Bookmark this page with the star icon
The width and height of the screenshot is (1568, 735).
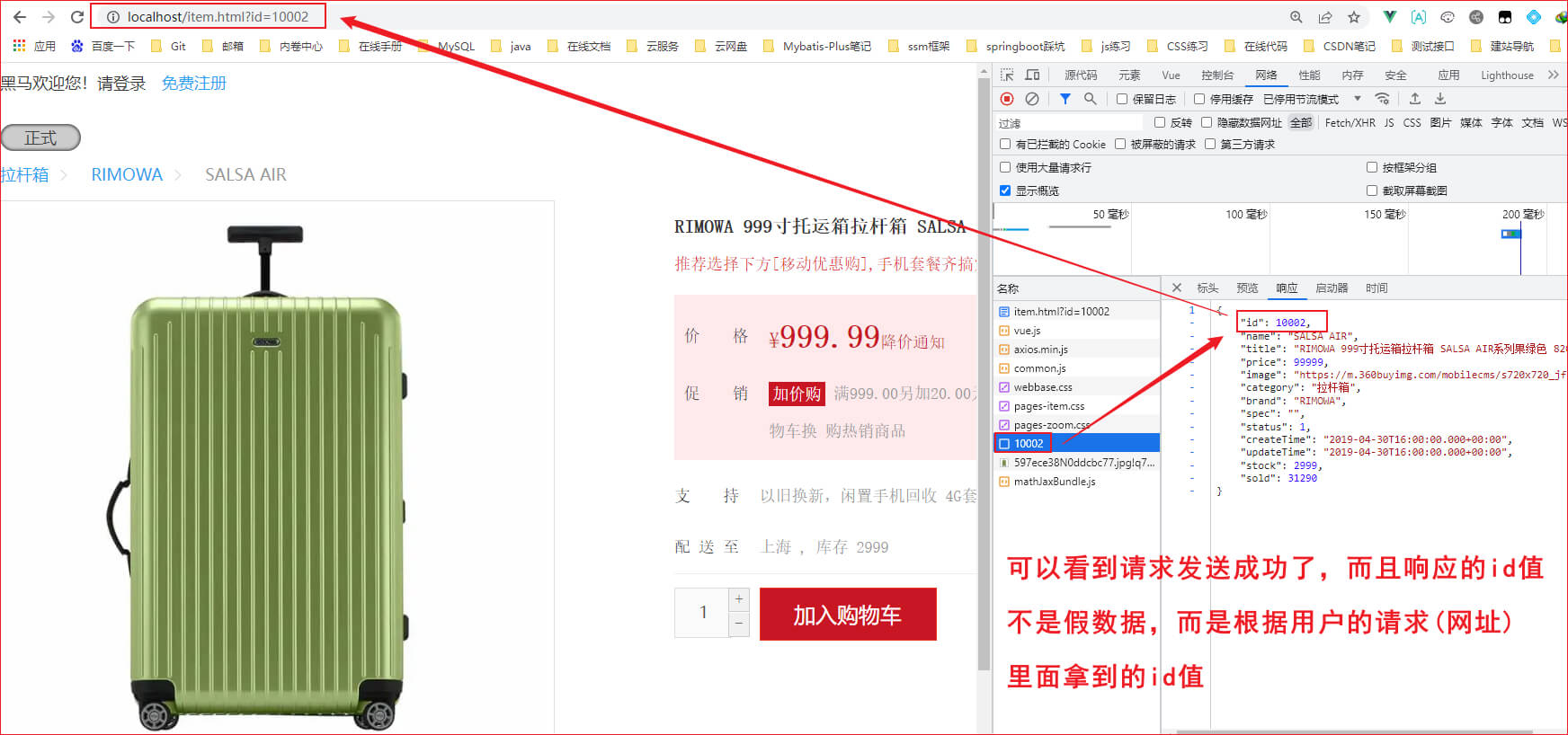(1354, 17)
